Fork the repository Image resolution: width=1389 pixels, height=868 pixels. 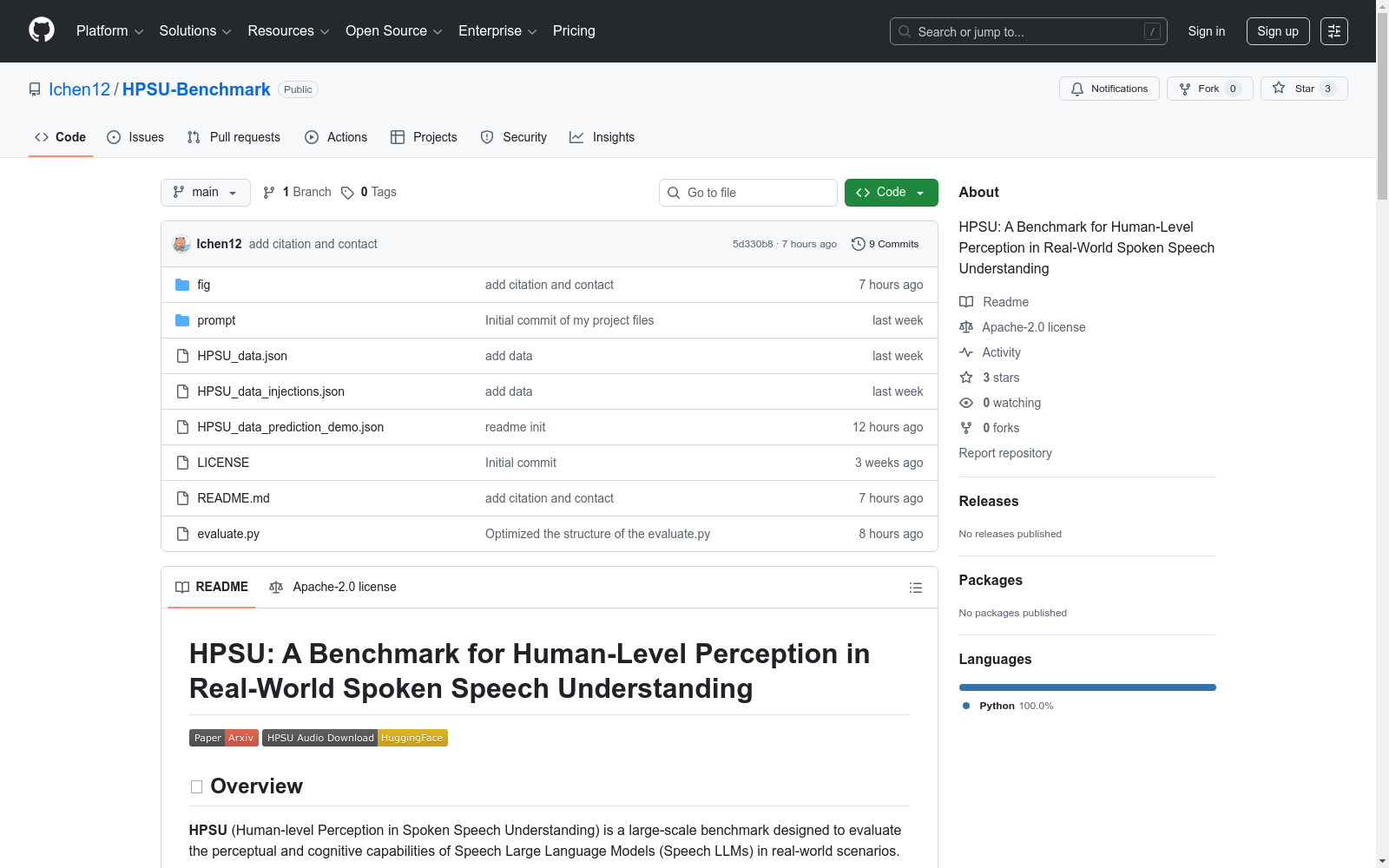point(1210,89)
